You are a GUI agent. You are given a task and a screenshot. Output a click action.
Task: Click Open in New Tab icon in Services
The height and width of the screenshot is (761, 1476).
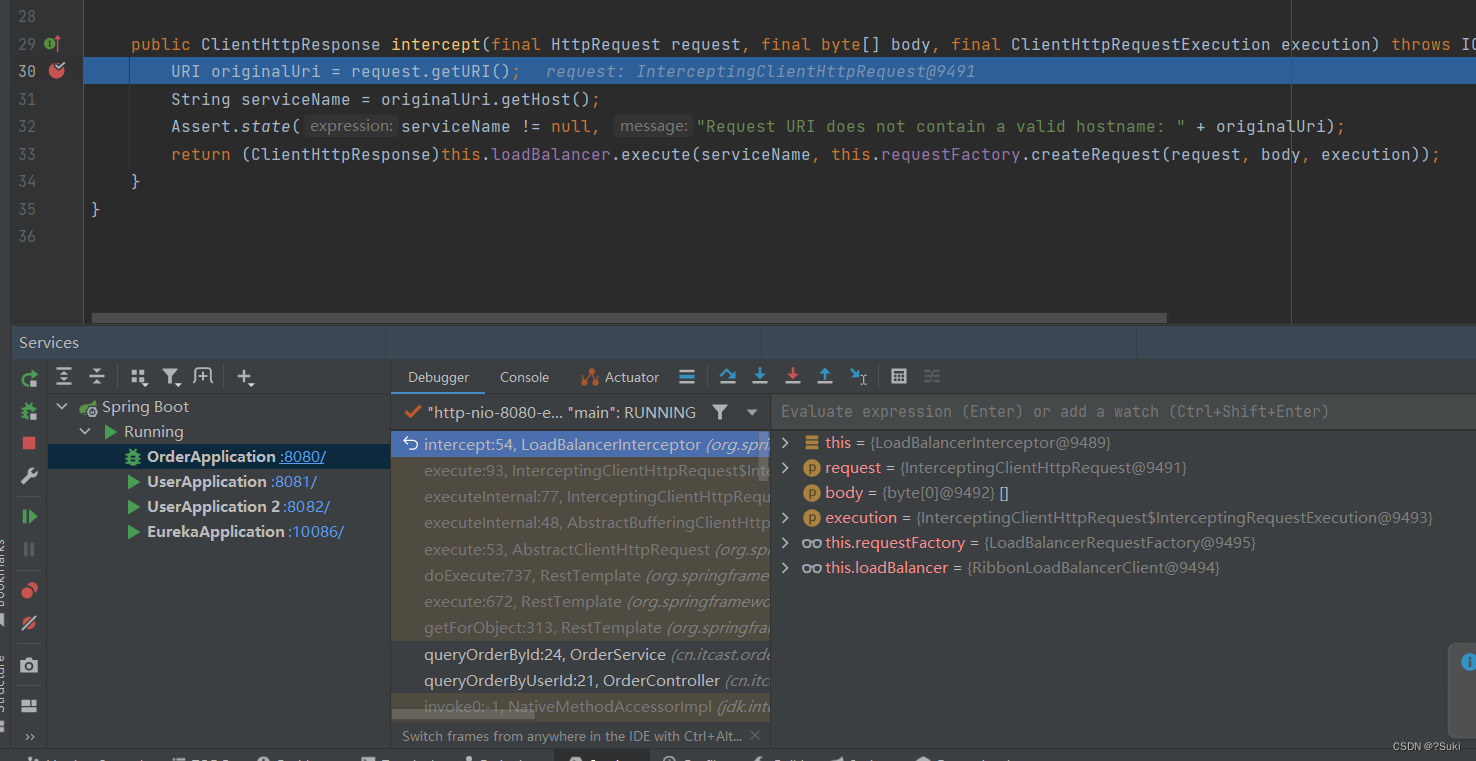click(203, 376)
